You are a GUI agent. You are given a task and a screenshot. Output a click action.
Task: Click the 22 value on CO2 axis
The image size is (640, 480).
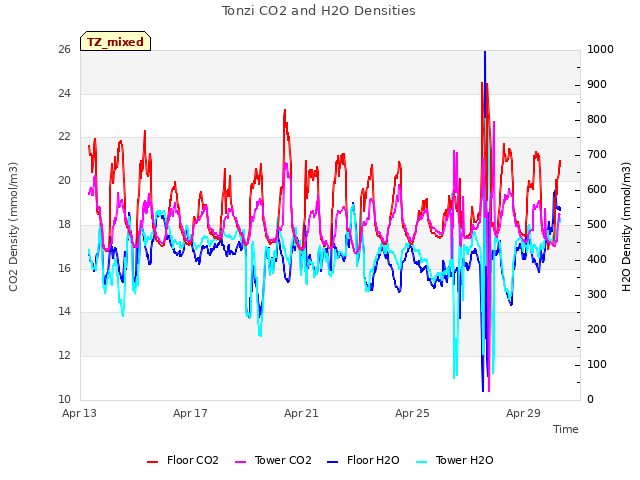click(64, 136)
